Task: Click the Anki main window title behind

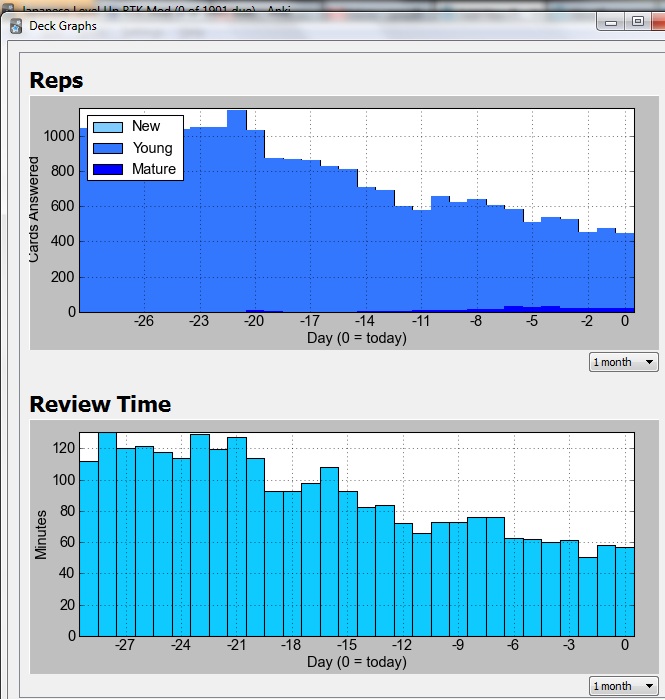Action: coord(140,5)
